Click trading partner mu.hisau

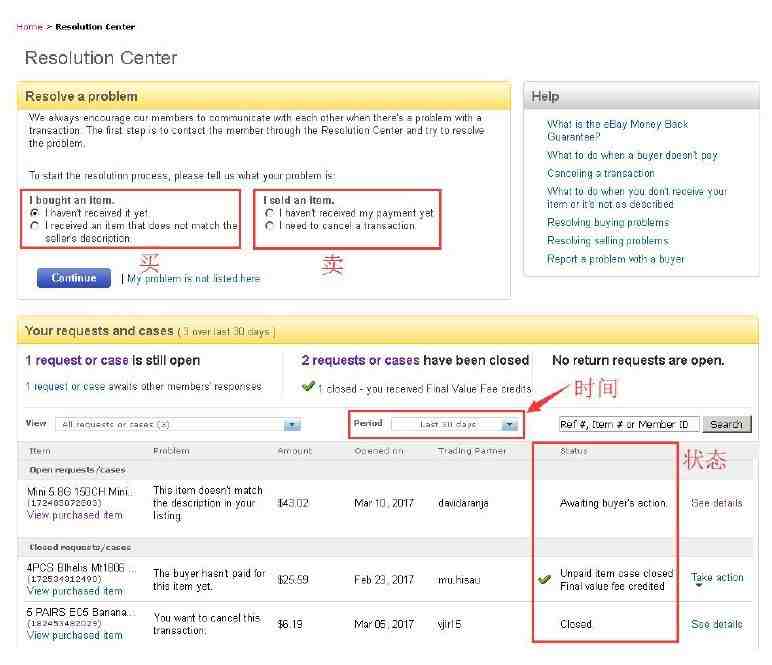point(459,580)
